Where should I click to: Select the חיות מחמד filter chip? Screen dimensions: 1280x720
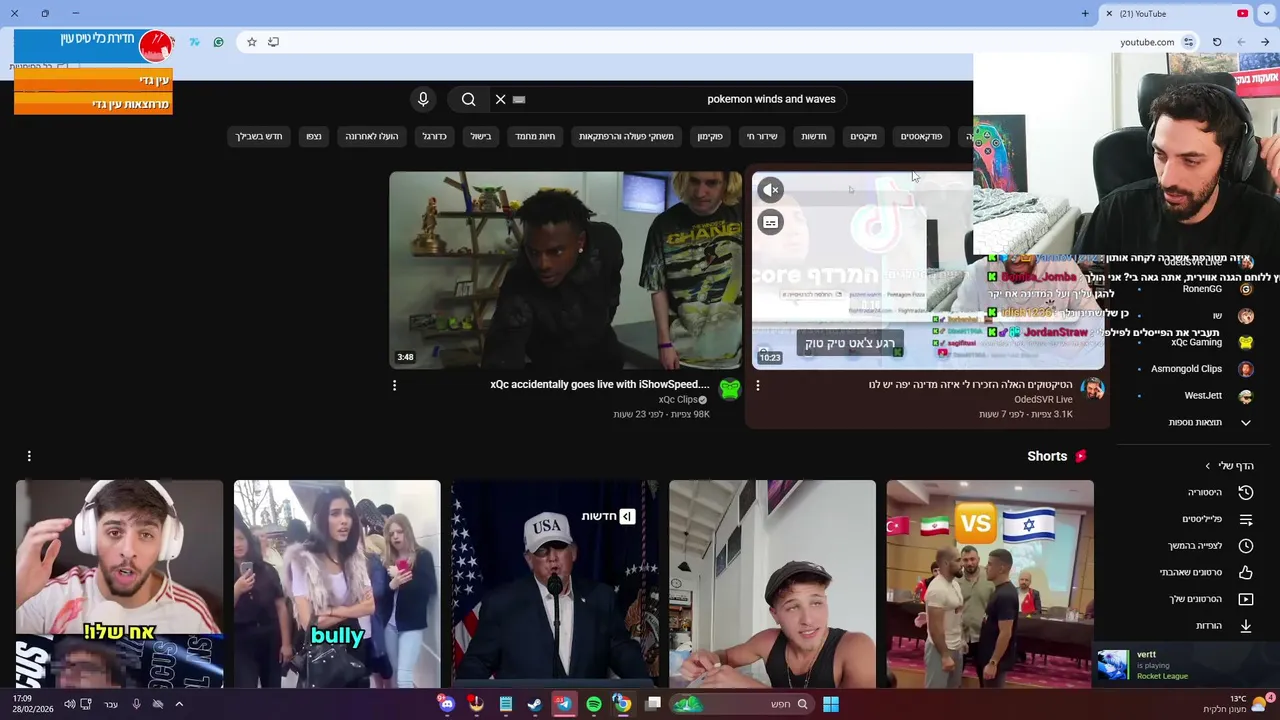click(x=535, y=136)
